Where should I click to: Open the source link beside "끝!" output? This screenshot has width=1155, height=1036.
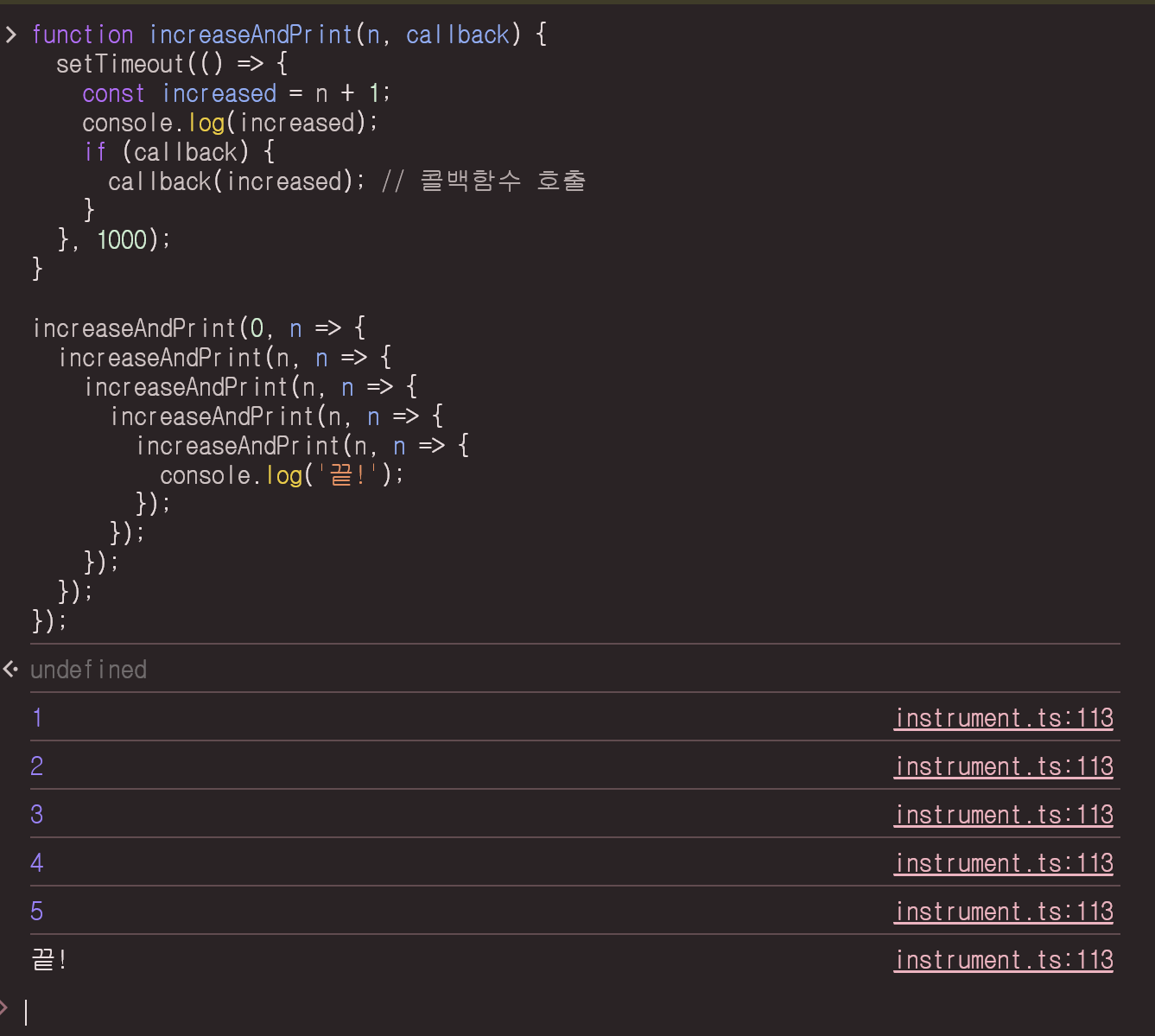click(x=1003, y=960)
